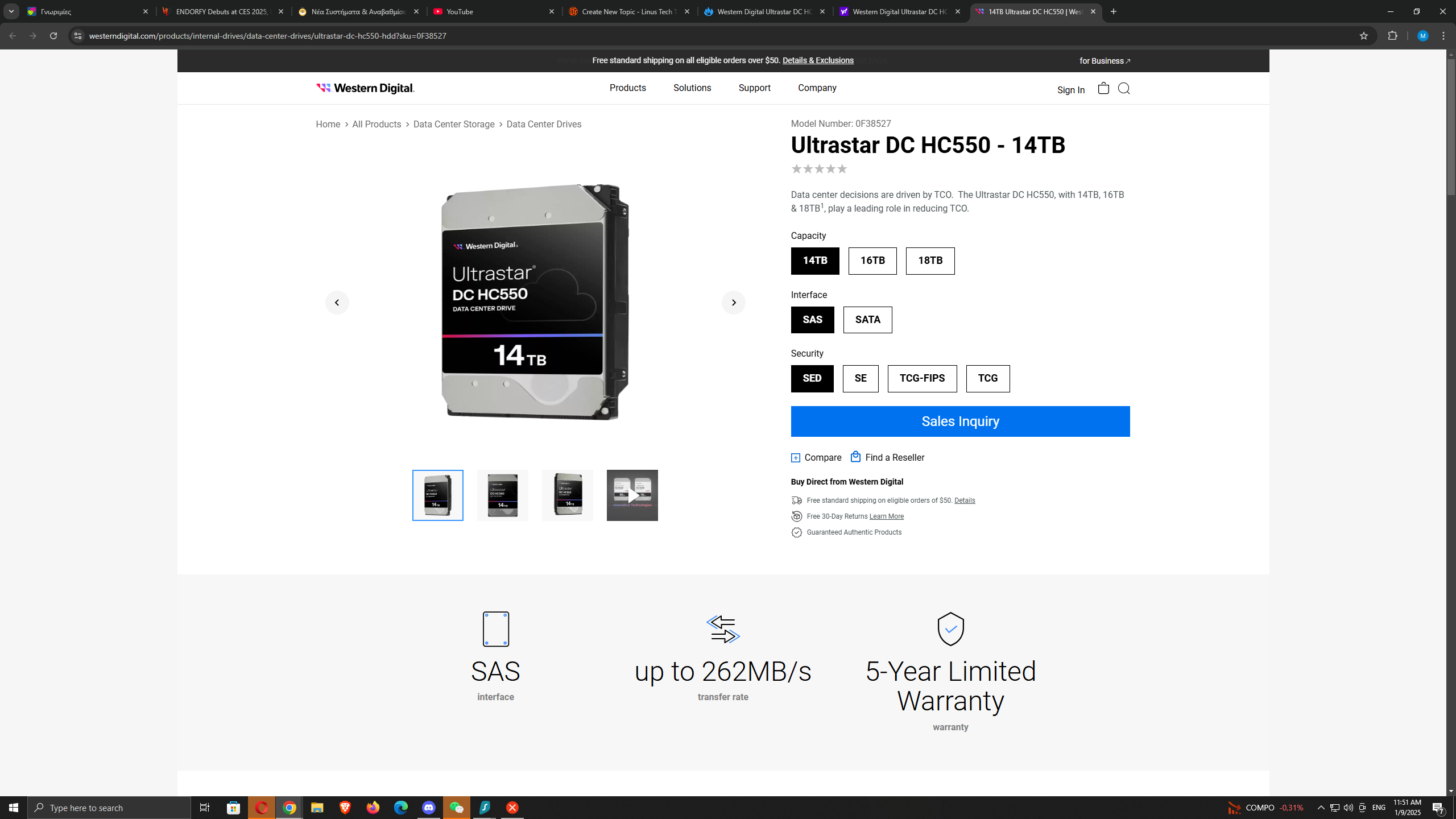The height and width of the screenshot is (819, 1456).
Task: Select second product thumbnail
Action: [503, 495]
